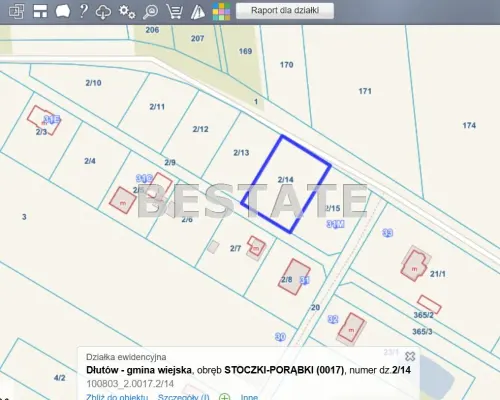500x400 pixels.
Task: Click parcel label 170 on map
Action: (286, 65)
